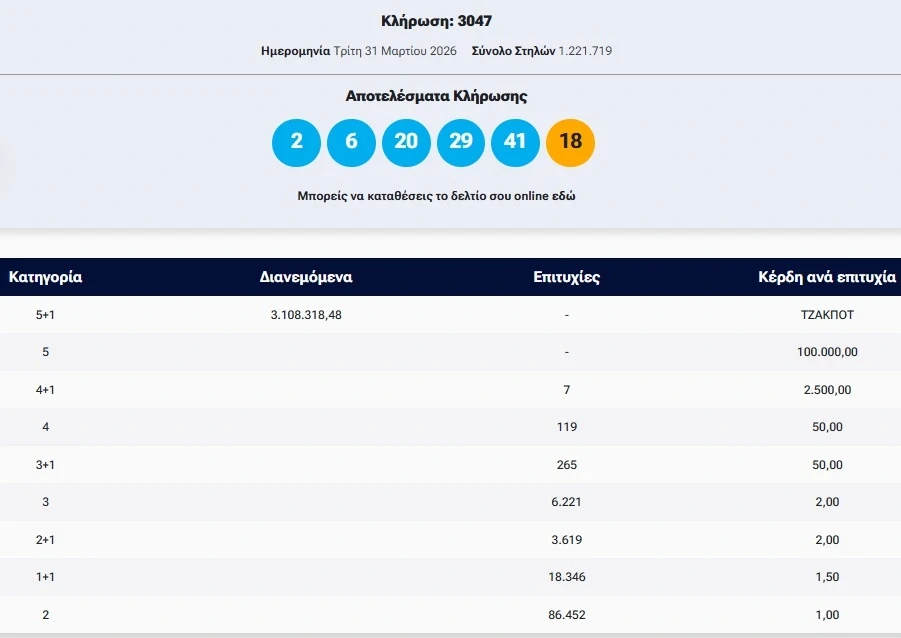Screen dimensions: 901x638
Task: Click the Κατηγορία column header
Action: [x=45, y=277]
